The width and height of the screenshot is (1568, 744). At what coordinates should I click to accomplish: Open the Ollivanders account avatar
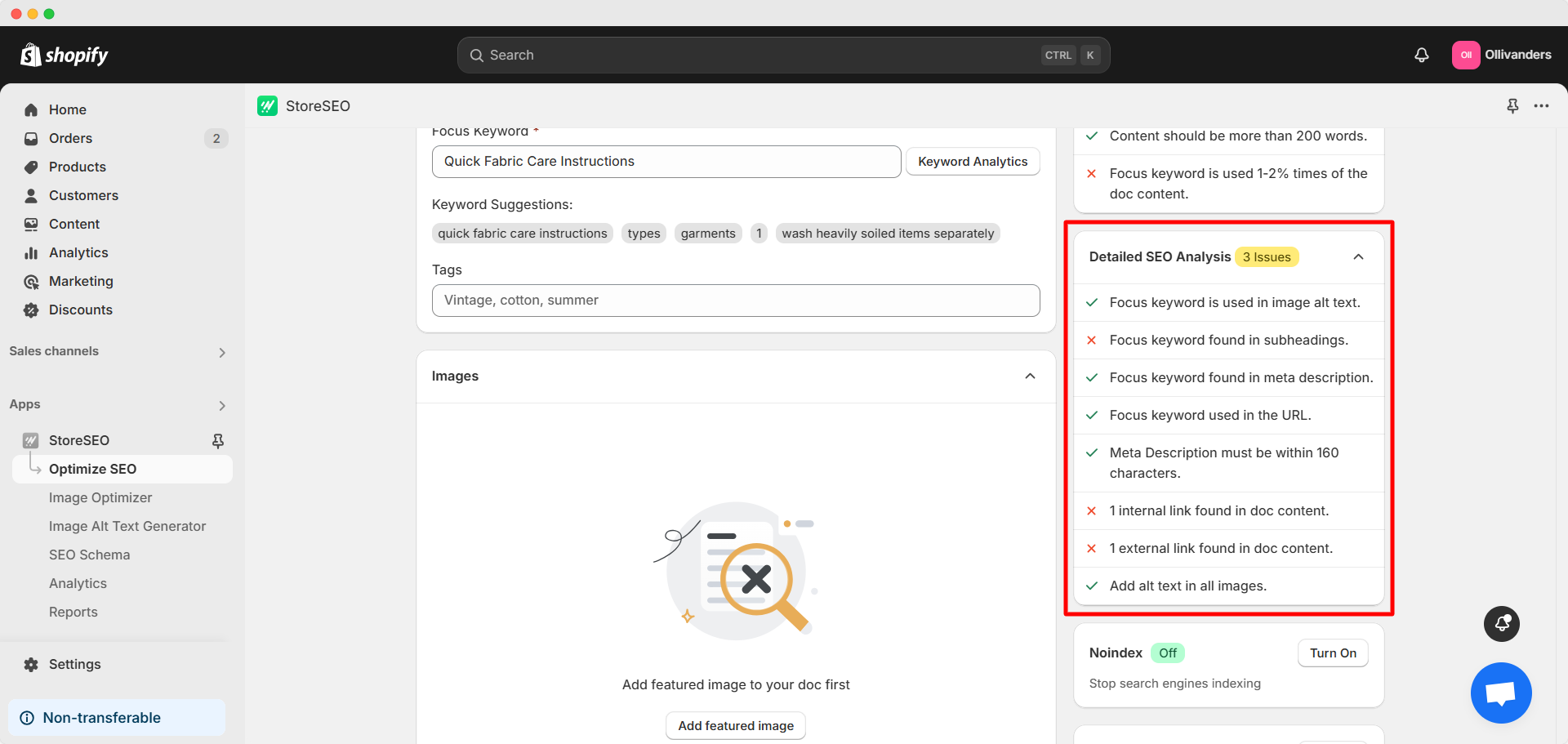point(1466,55)
